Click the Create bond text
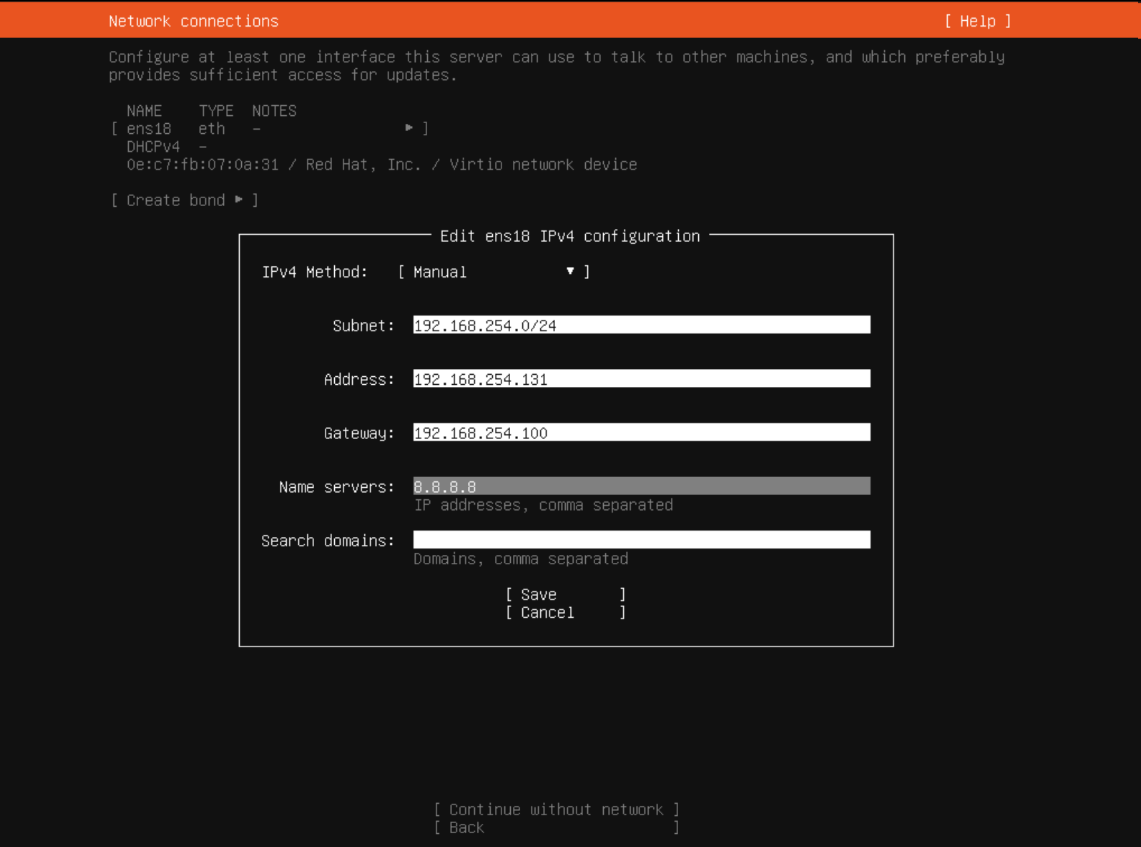Screen dimensions: 1141x847 (175, 200)
